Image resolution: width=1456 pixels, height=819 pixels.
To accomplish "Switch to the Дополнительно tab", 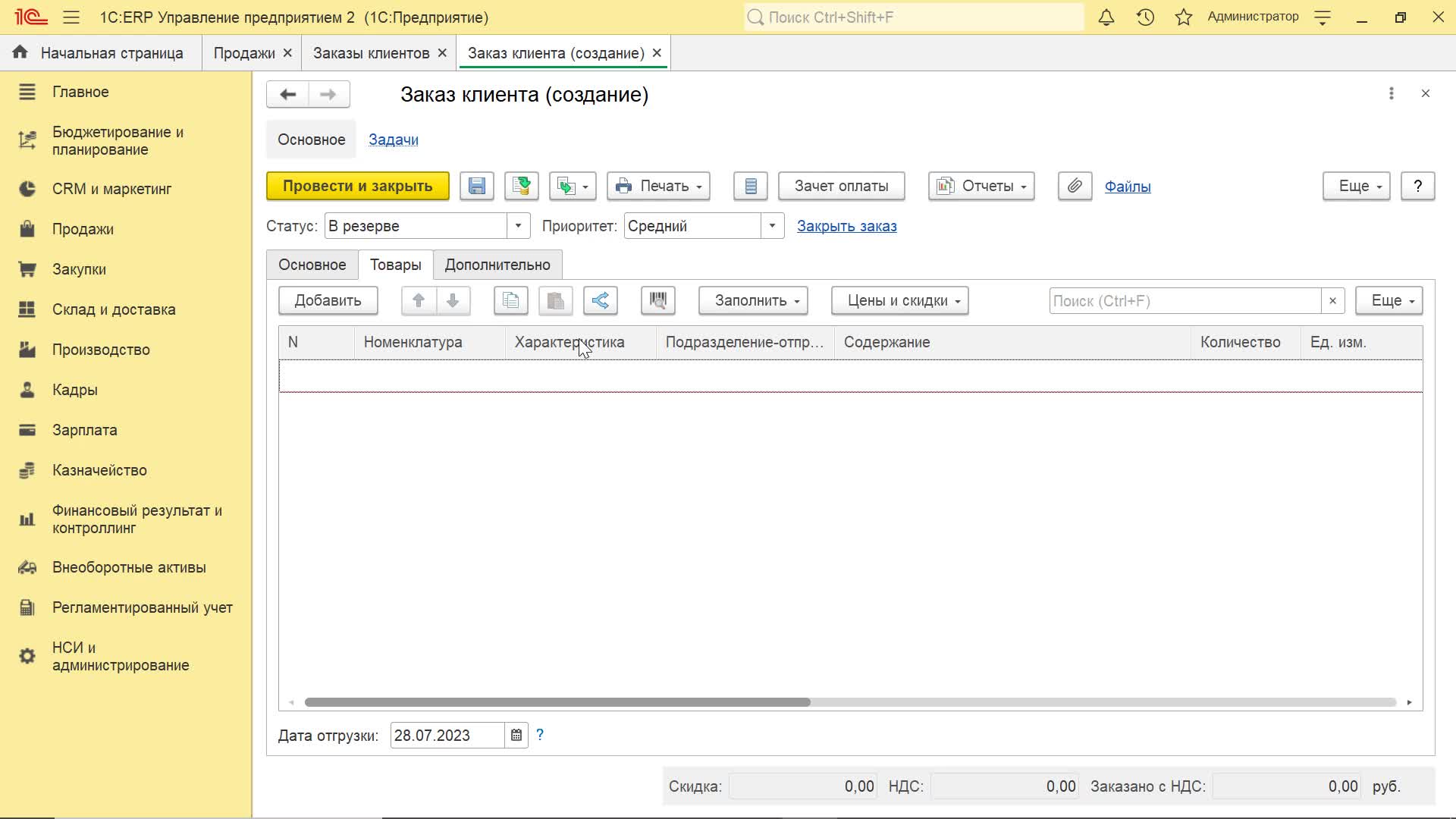I will click(497, 265).
